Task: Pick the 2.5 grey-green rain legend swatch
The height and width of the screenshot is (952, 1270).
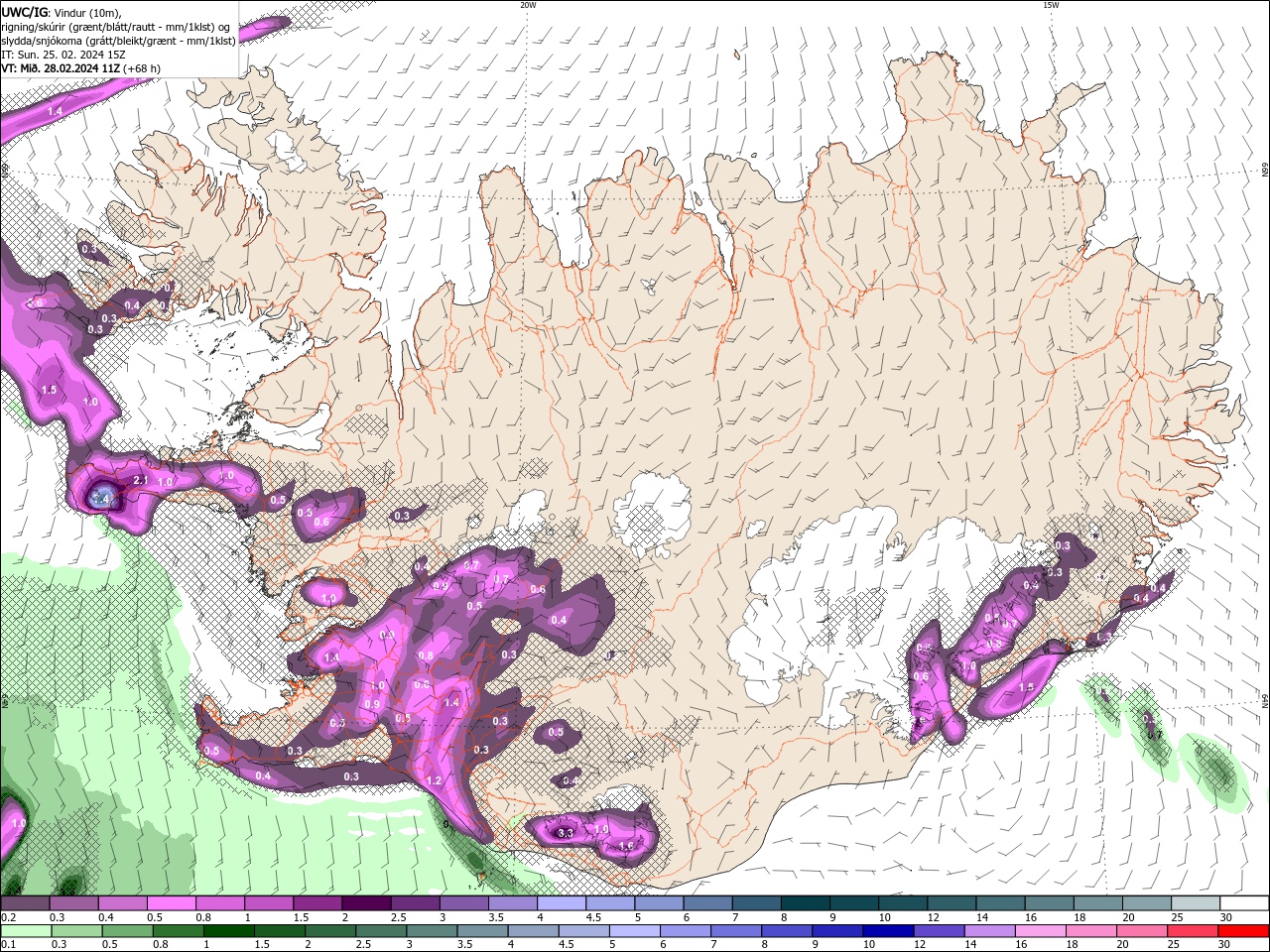Action: 381,931
